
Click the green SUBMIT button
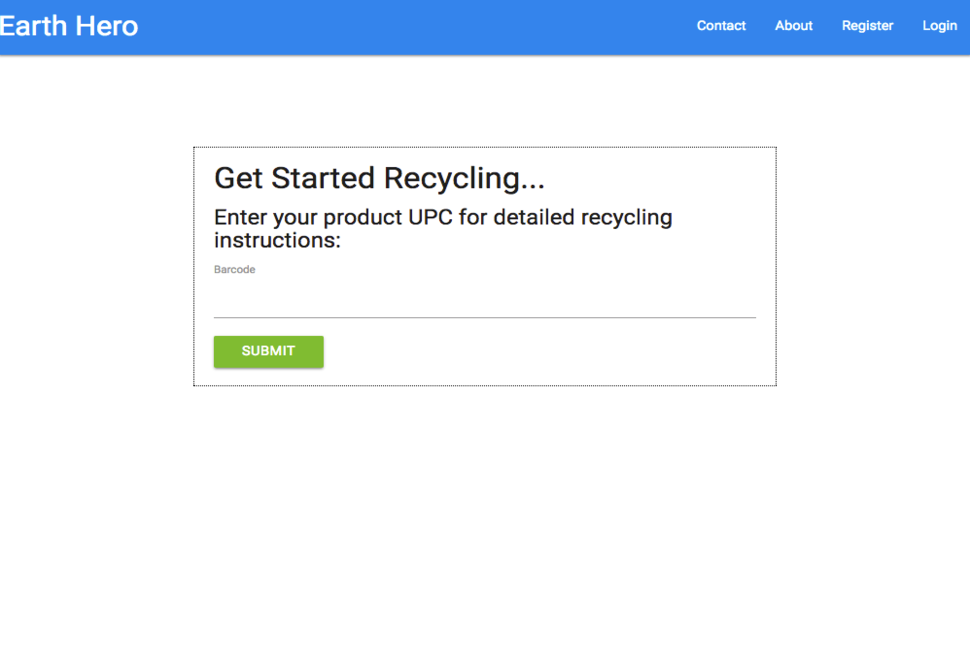268,351
